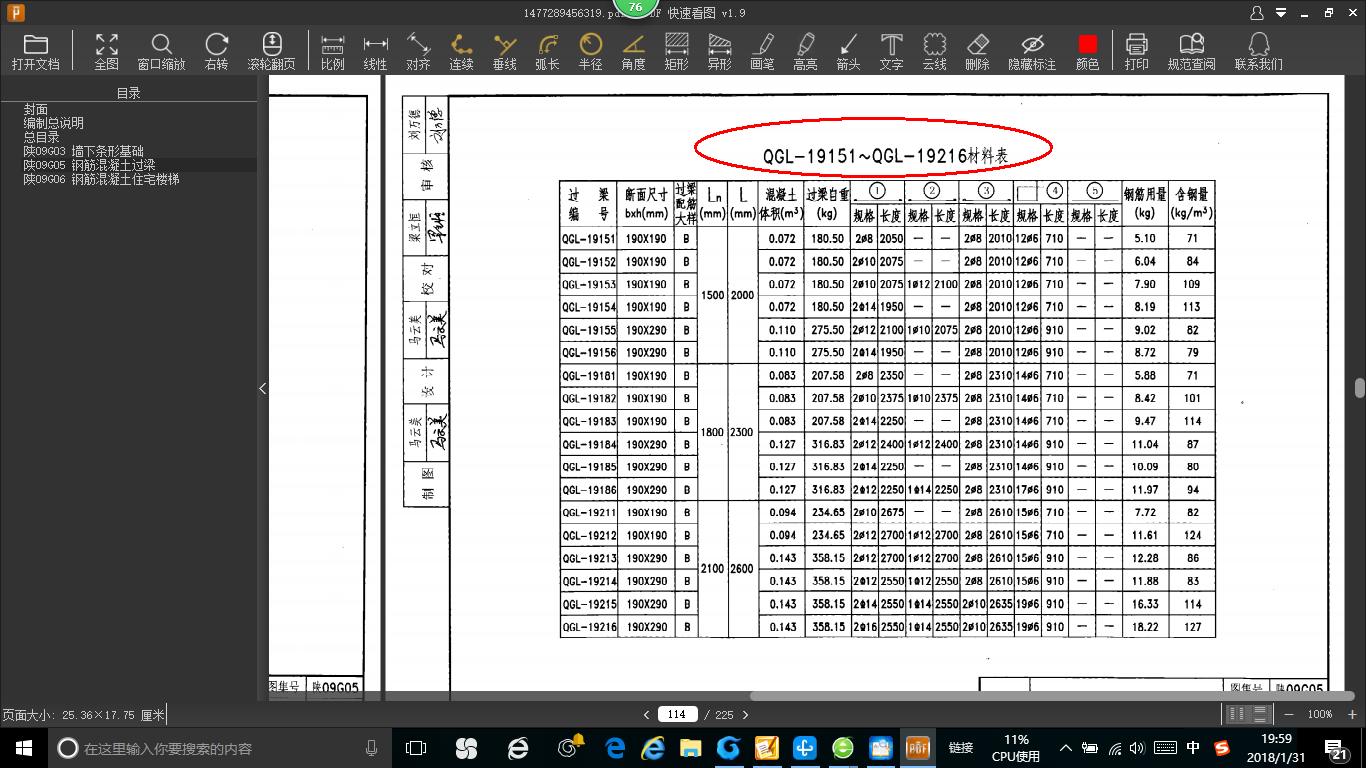Toggle 隐藏标注 hide annotations
The image size is (1366, 768).
tap(1032, 52)
